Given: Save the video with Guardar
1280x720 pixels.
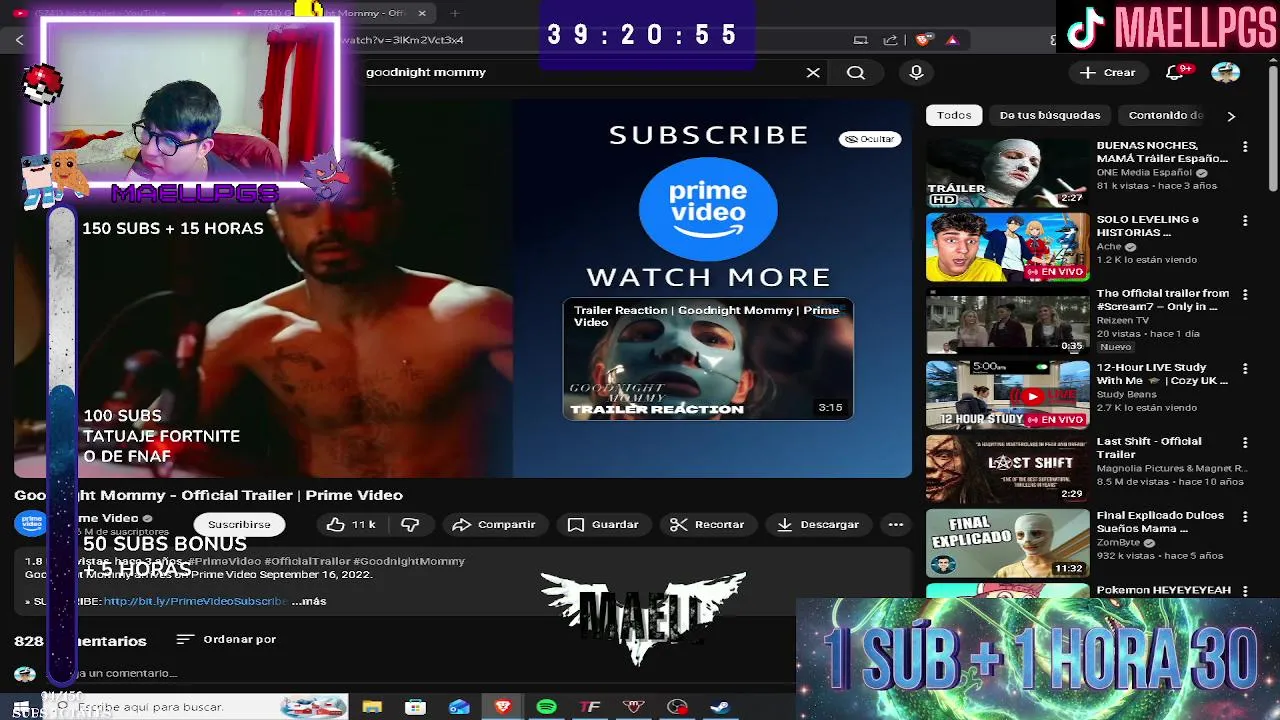Looking at the screenshot, I should 603,524.
